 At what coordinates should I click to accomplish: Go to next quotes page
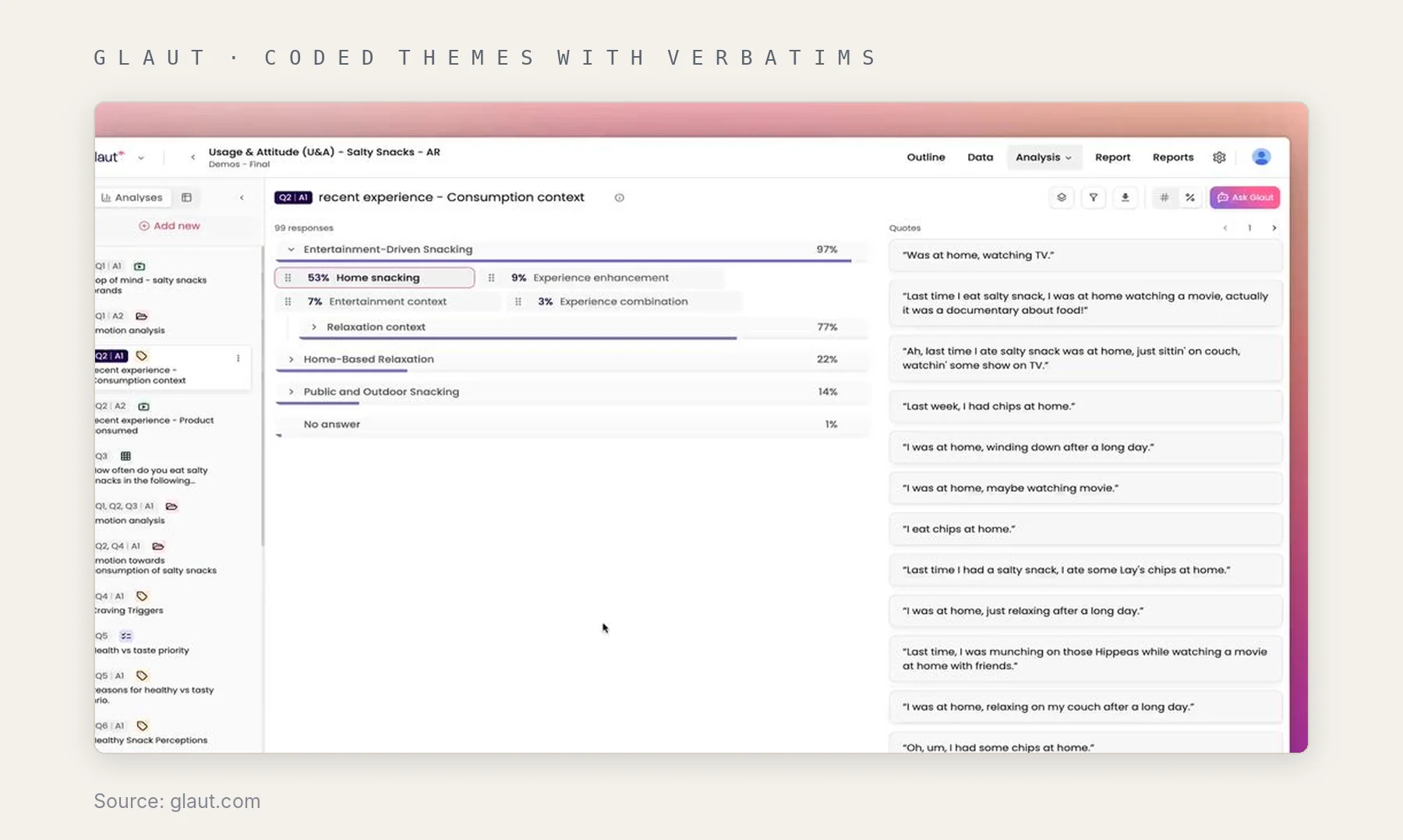point(1274,228)
